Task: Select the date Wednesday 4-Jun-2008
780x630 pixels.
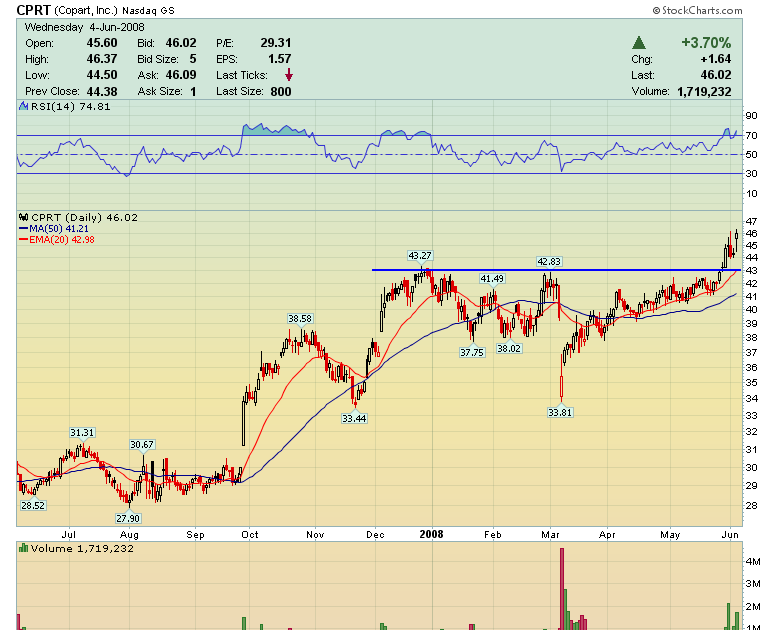Action: click(x=85, y=27)
